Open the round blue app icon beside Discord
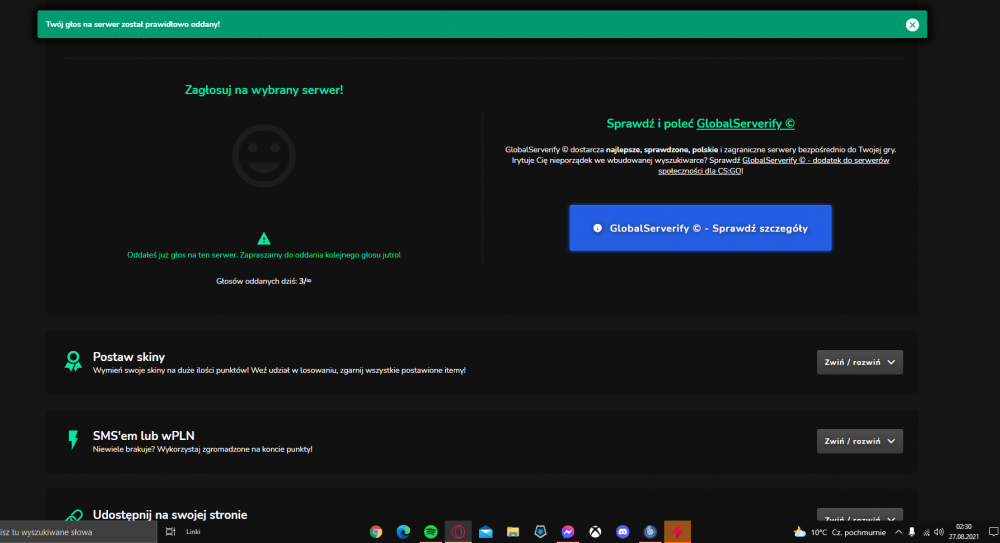Screen dimensions: 1000x543 650,532
